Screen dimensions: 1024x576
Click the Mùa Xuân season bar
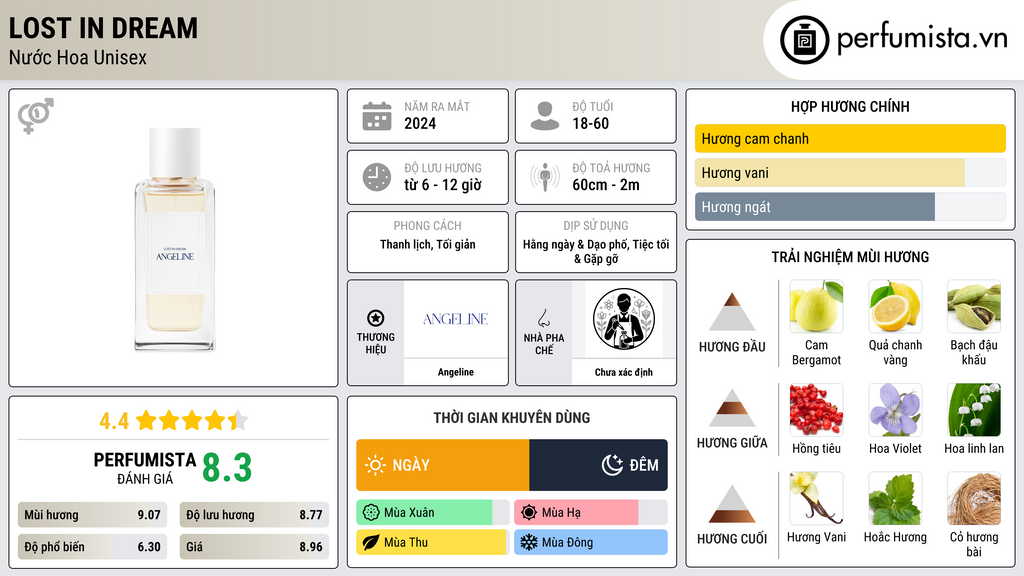pos(432,513)
